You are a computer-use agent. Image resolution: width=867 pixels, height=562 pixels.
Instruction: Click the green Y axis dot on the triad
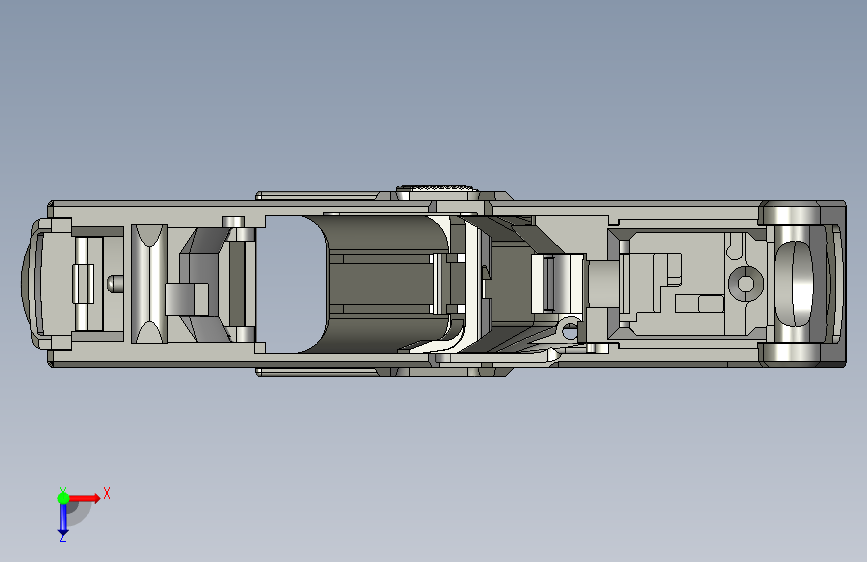pos(63,498)
